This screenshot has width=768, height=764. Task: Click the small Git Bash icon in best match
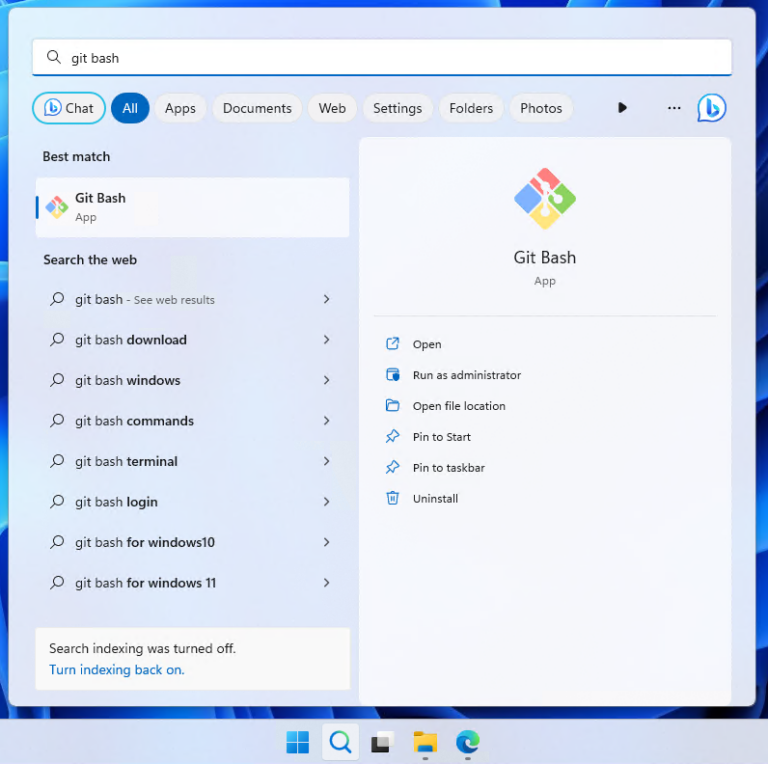(x=57, y=207)
